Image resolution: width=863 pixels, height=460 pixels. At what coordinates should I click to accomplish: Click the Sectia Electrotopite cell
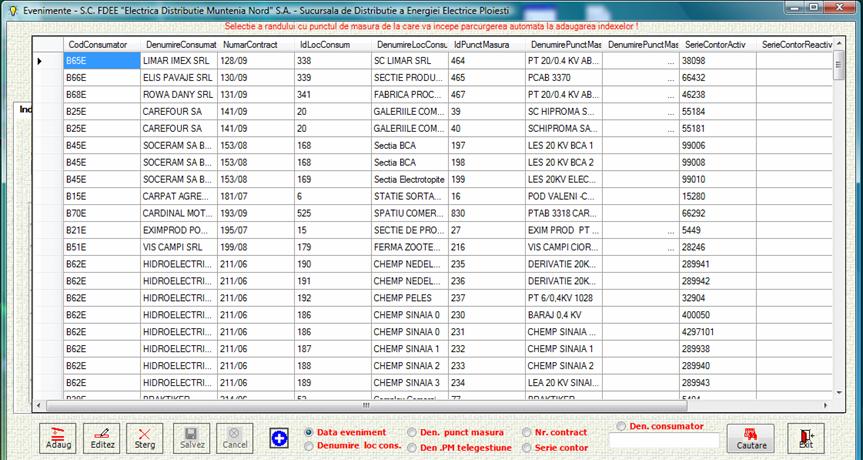410,179
